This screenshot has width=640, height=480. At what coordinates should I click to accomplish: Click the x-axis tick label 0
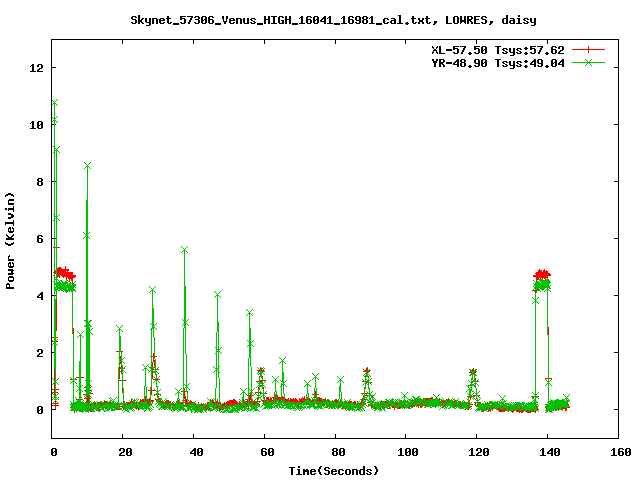[54, 452]
